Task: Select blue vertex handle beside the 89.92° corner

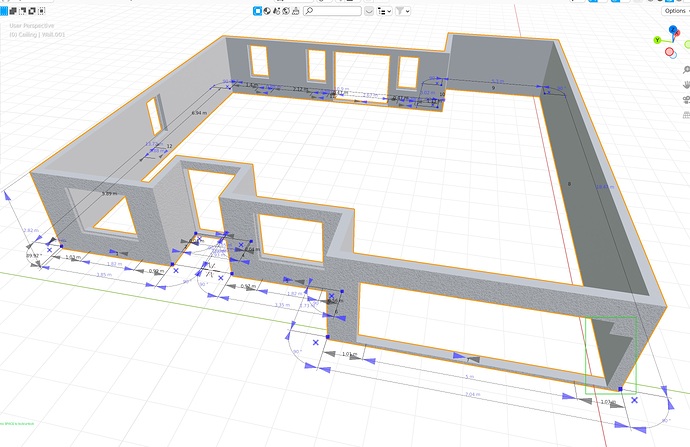Action: click(x=61, y=246)
